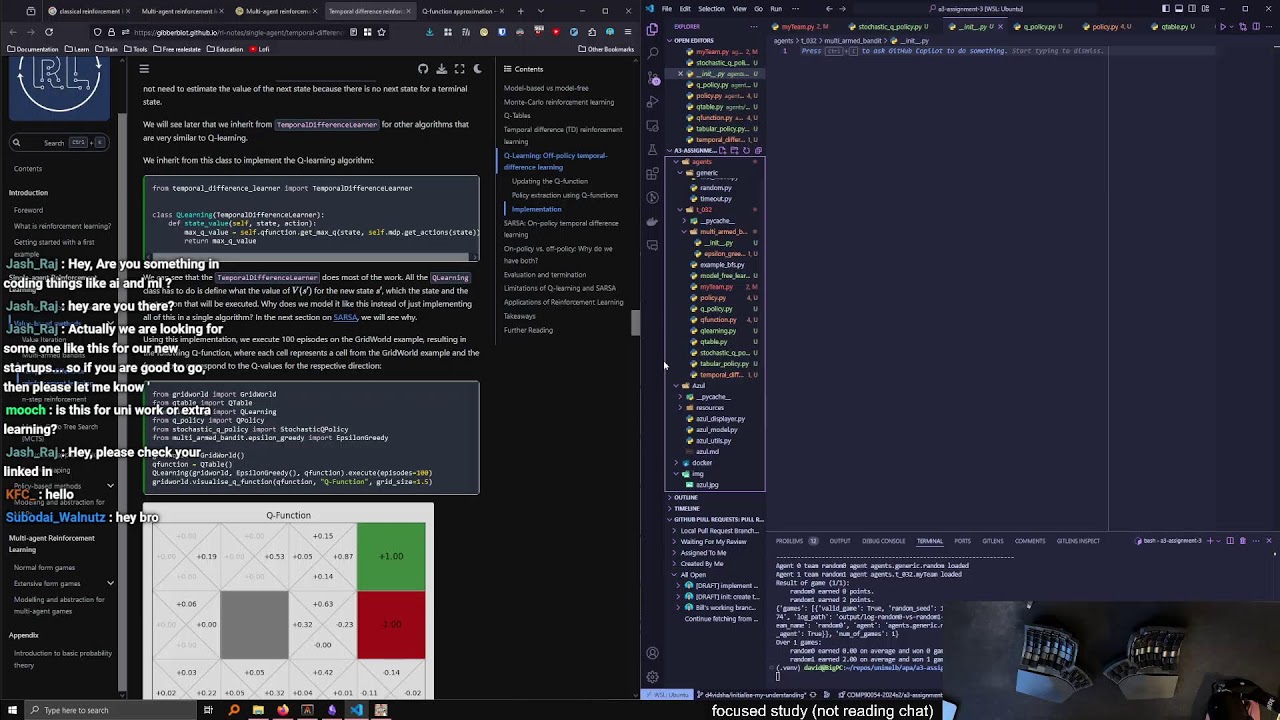Enter fullscreen mode on notes page

pyautogui.click(x=459, y=69)
